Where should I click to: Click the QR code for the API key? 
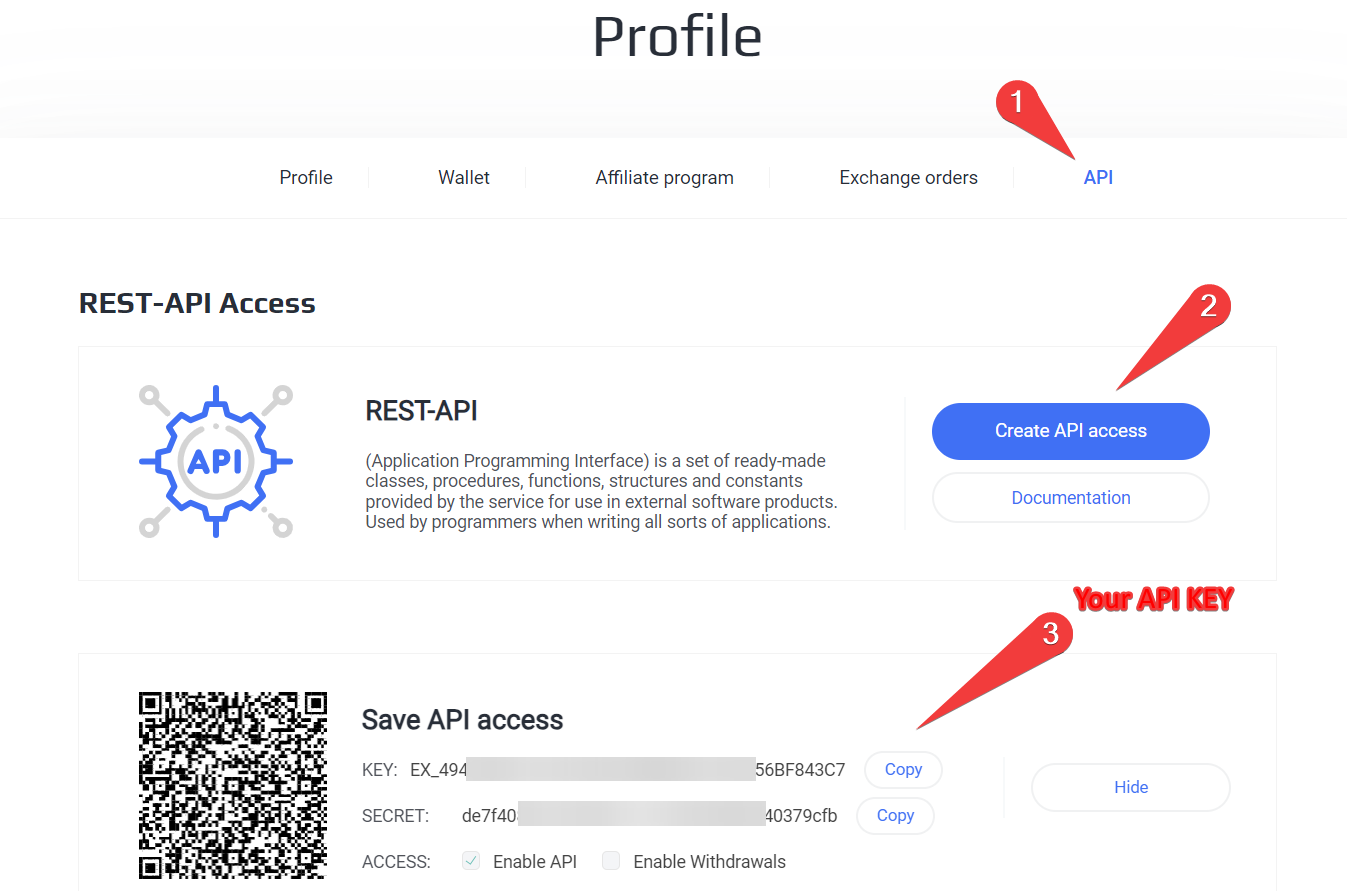(232, 785)
